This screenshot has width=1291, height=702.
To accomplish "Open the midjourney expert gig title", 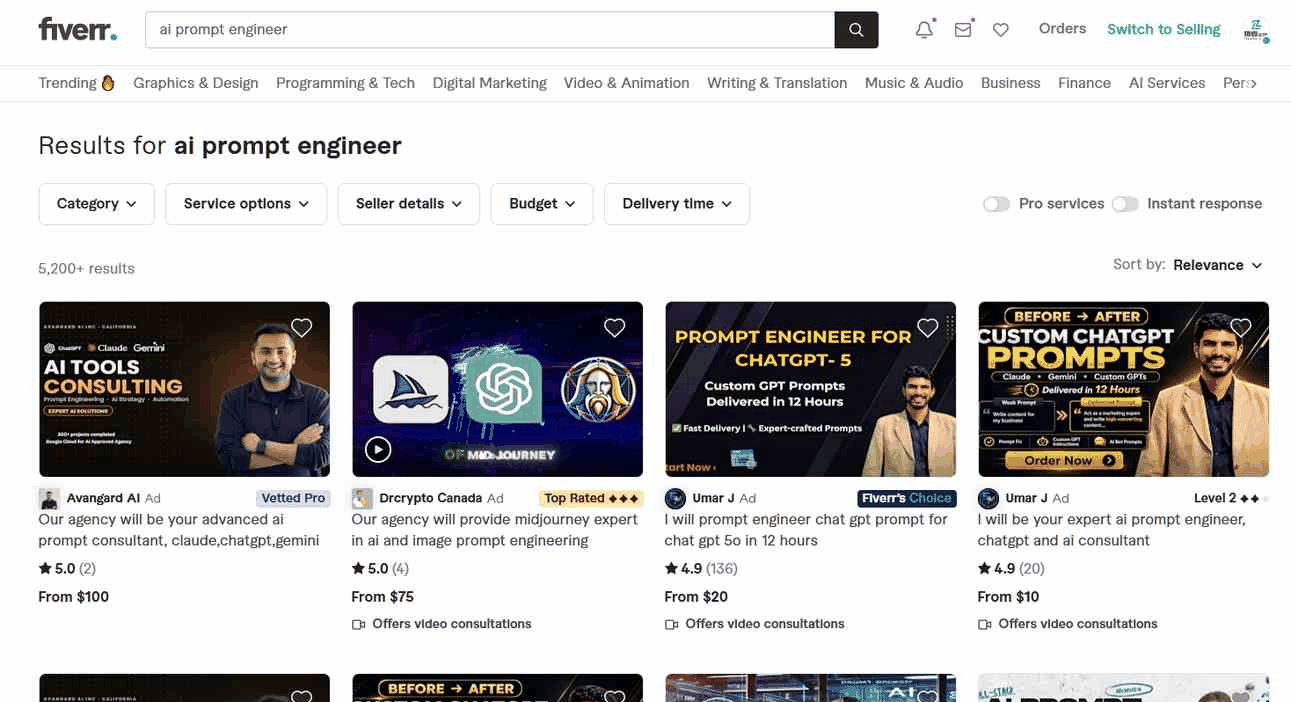I will pos(494,530).
